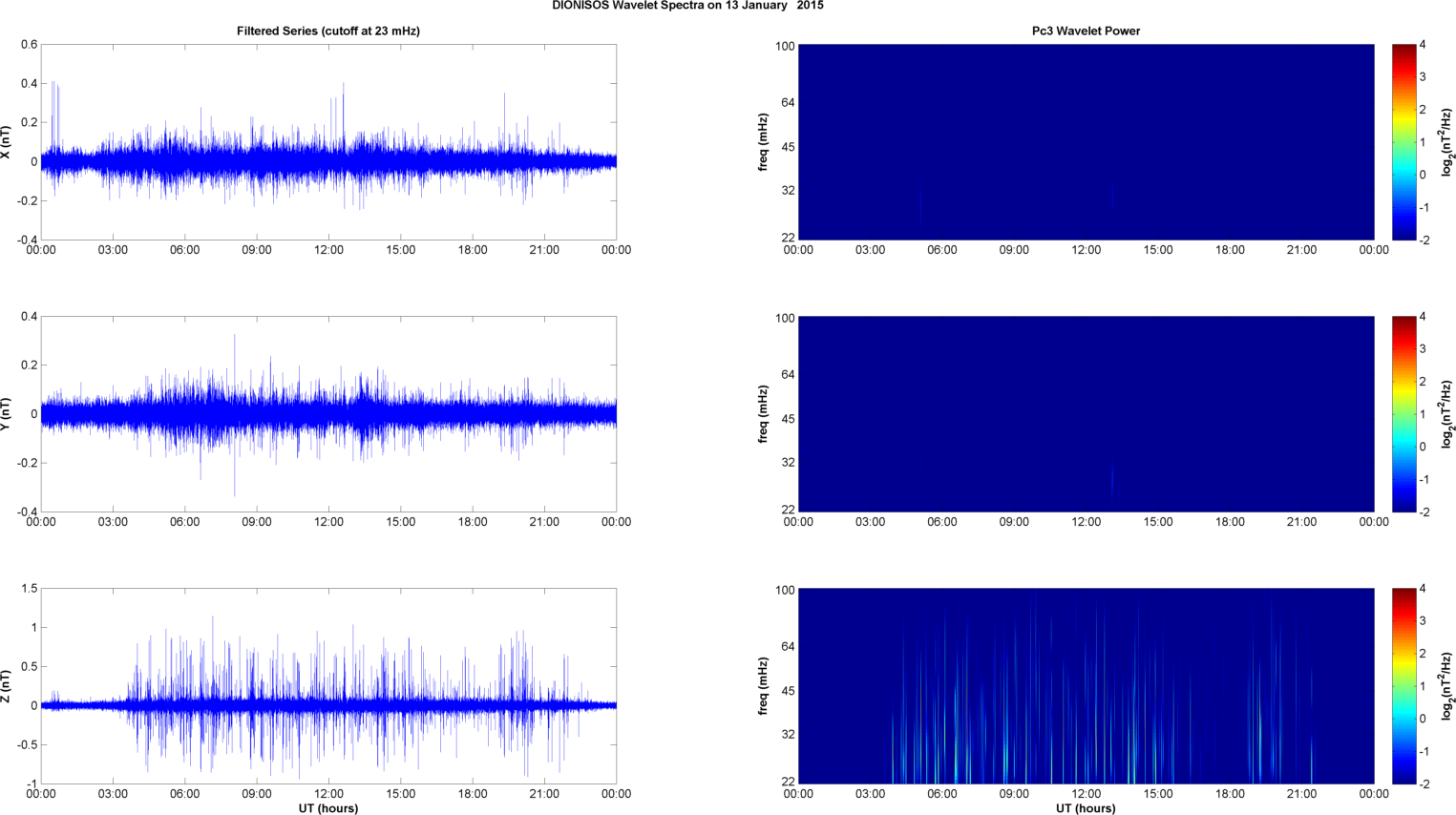Click the colorbar beside the X wavelet spectrogram
Screen dimensions: 1456x815
[1403, 142]
